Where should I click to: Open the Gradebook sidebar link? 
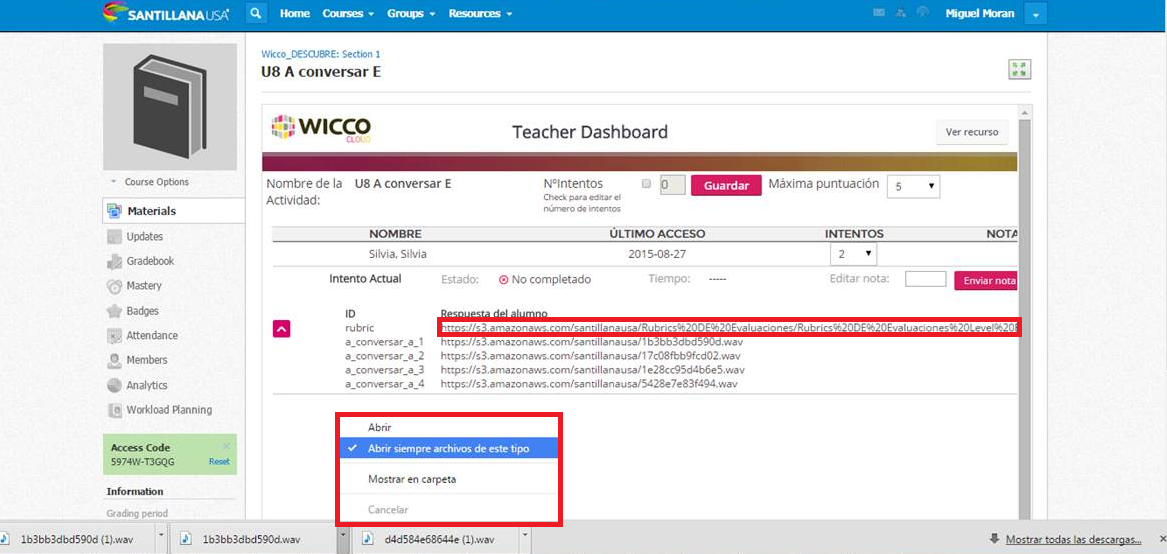tap(150, 261)
